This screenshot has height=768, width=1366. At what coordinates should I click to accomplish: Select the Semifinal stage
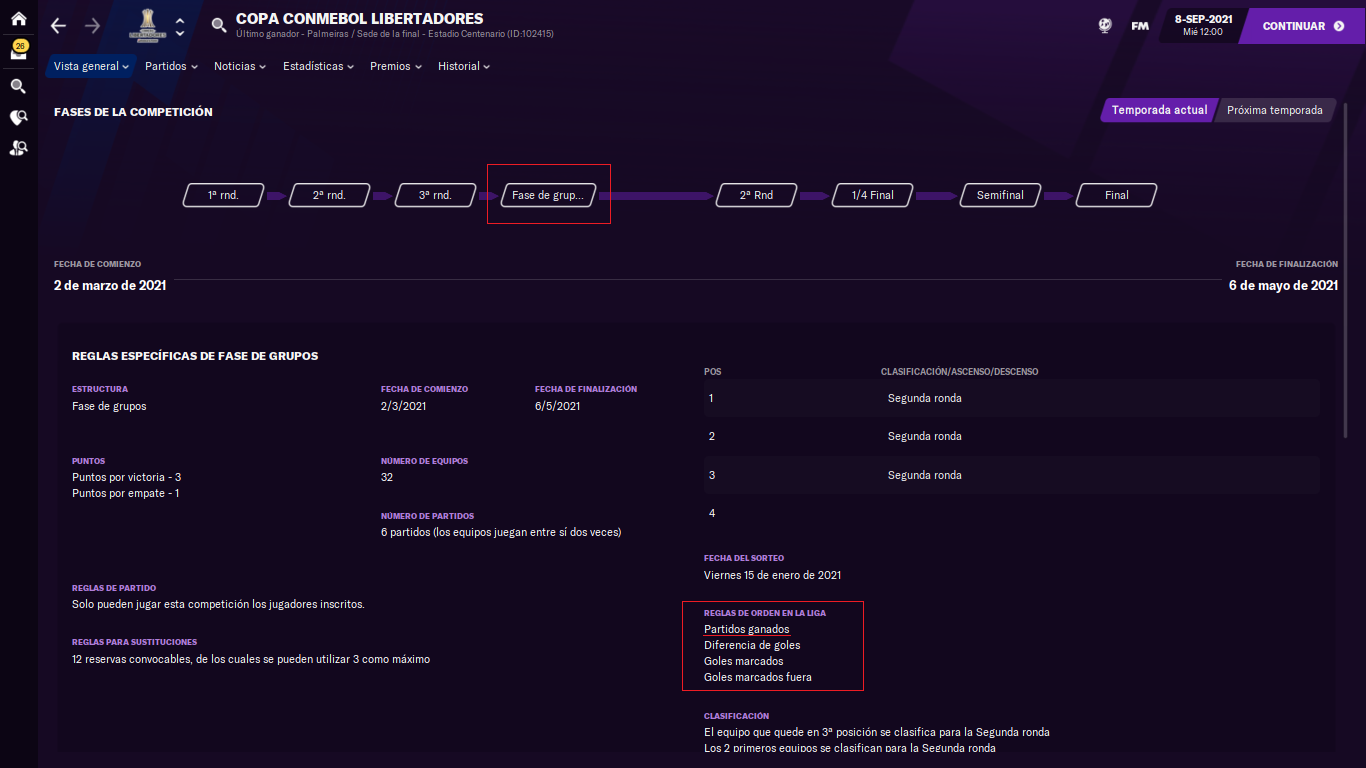pyautogui.click(x=1000, y=195)
